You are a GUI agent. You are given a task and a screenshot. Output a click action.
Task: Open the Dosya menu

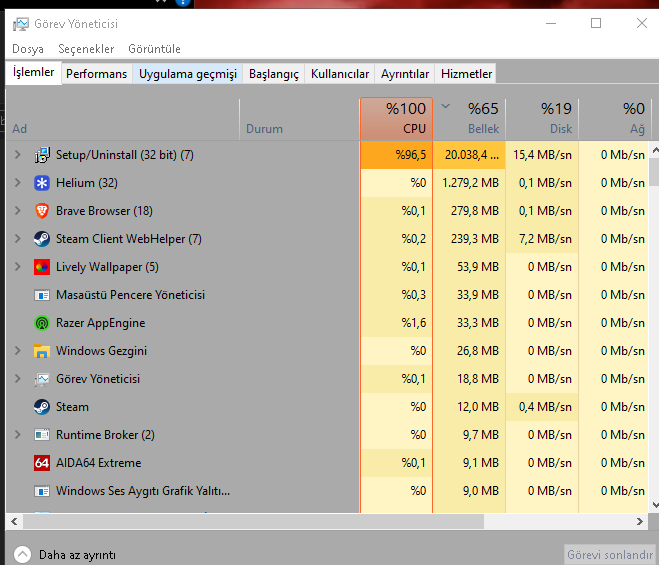click(28, 49)
